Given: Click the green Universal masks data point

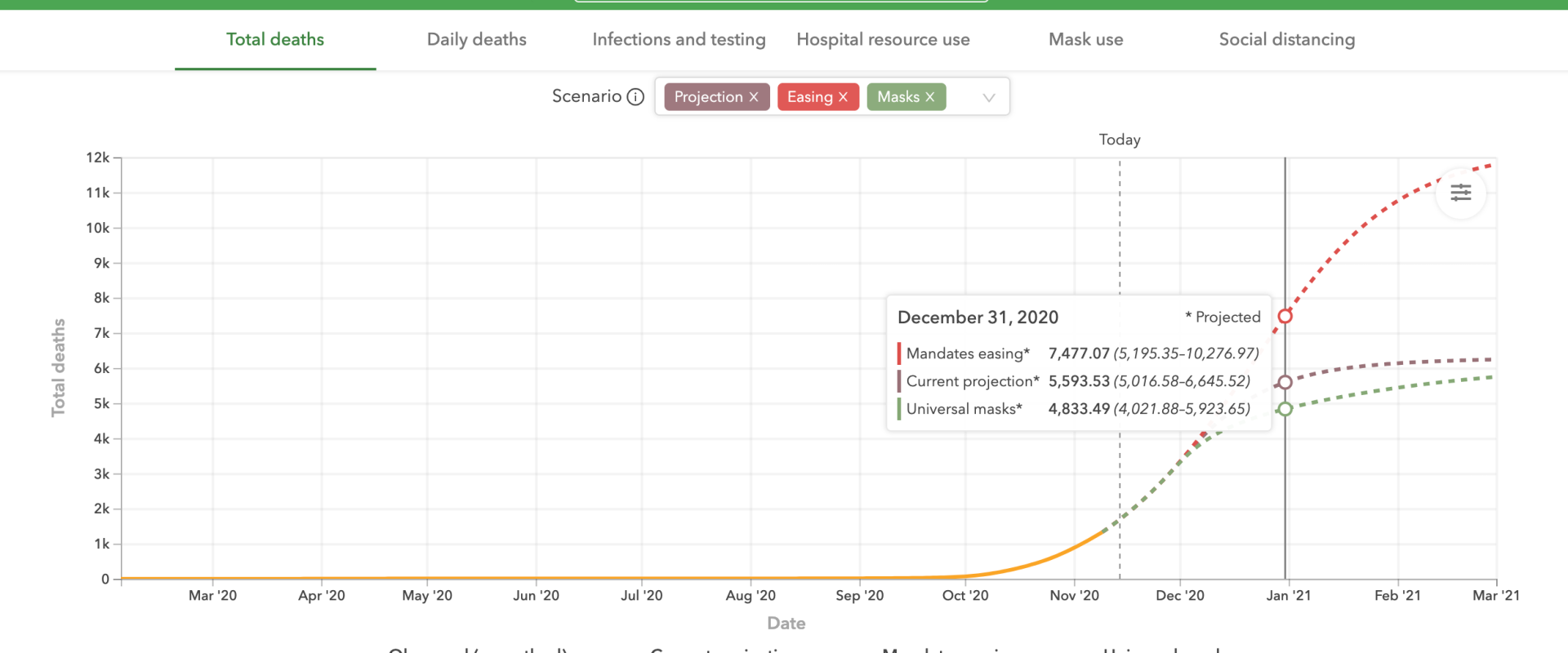Looking at the screenshot, I should click(1285, 409).
